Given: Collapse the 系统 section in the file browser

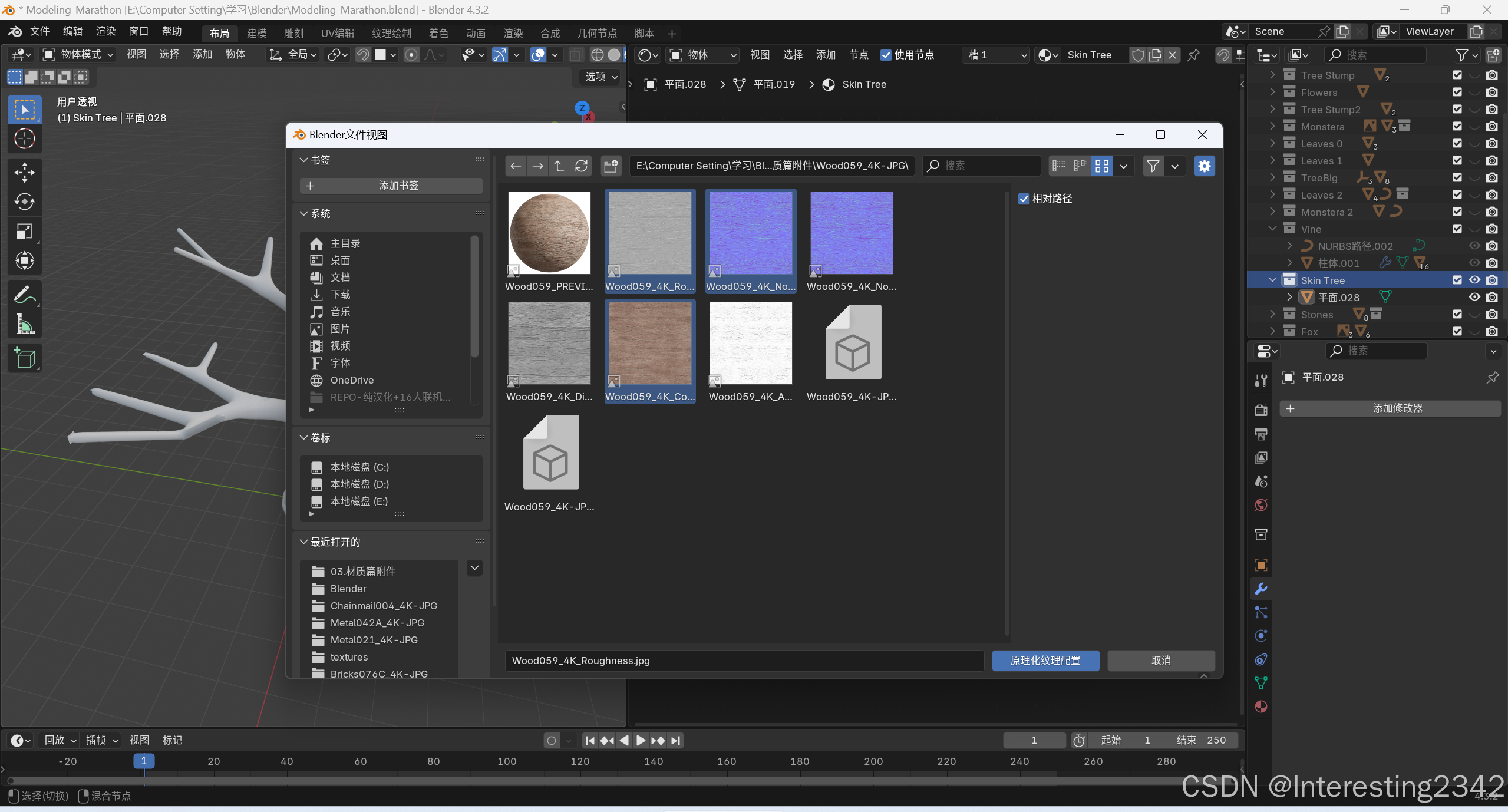Looking at the screenshot, I should (x=304, y=213).
